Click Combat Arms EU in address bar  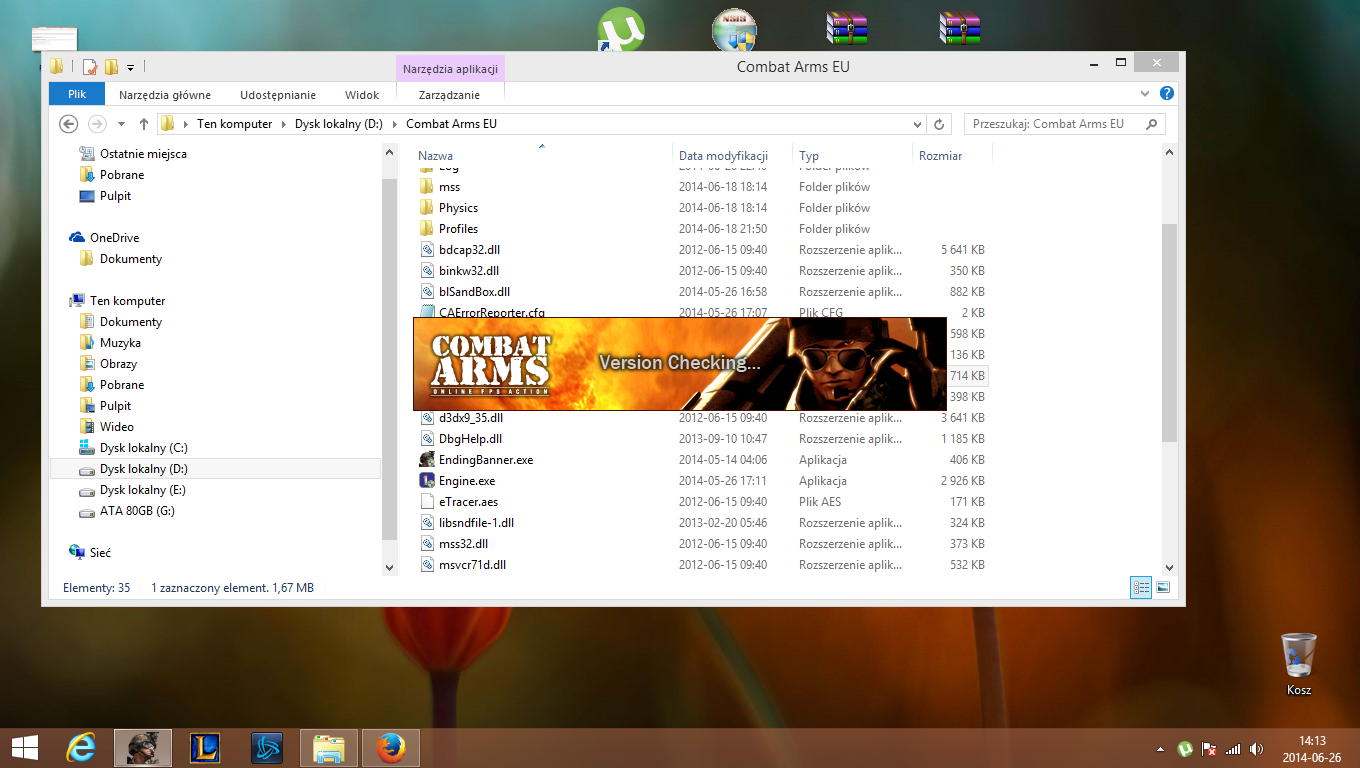[x=451, y=124]
